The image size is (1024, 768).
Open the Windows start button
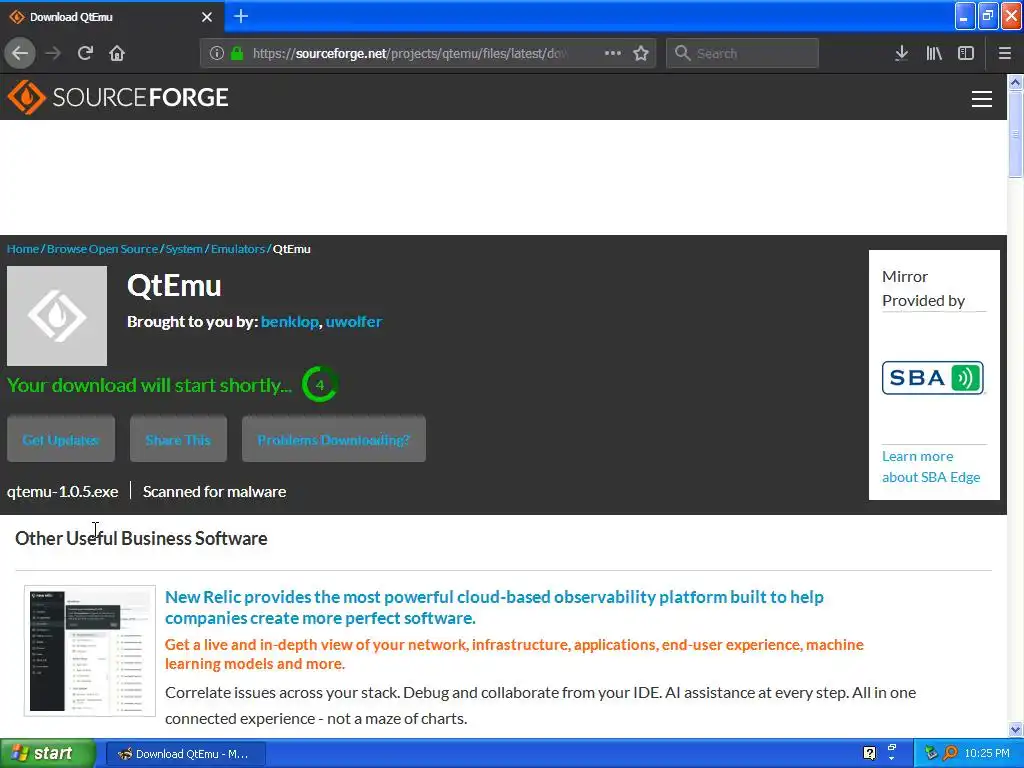(x=48, y=754)
